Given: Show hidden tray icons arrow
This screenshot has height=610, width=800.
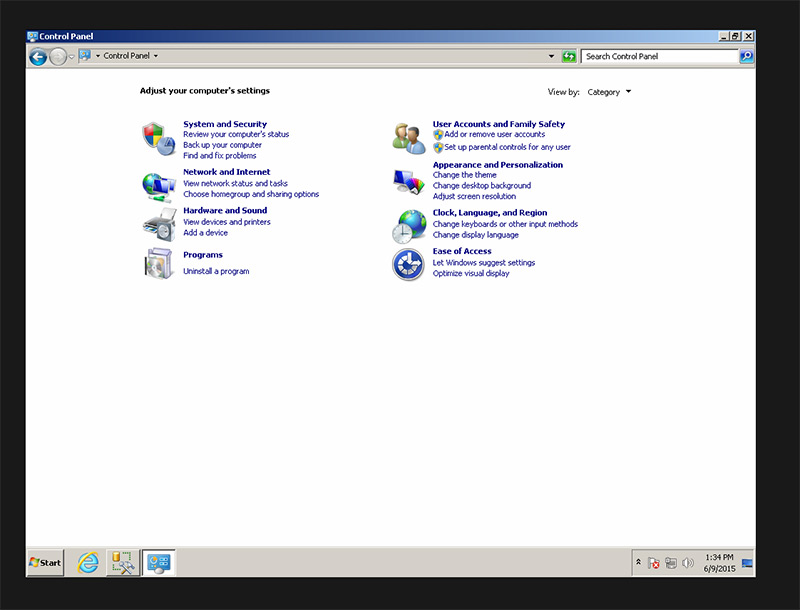Looking at the screenshot, I should coord(638,562).
